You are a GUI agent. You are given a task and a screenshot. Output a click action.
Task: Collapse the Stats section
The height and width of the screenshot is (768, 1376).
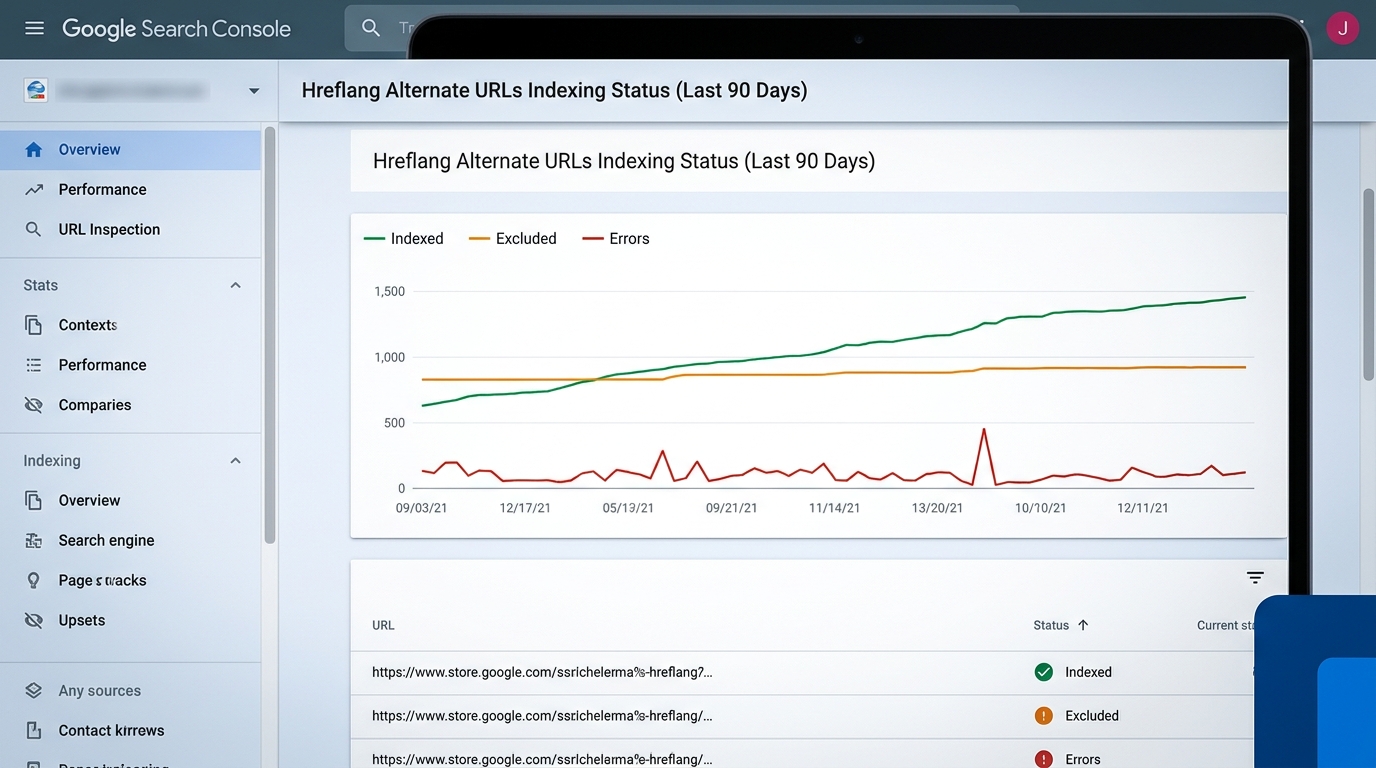click(x=236, y=286)
